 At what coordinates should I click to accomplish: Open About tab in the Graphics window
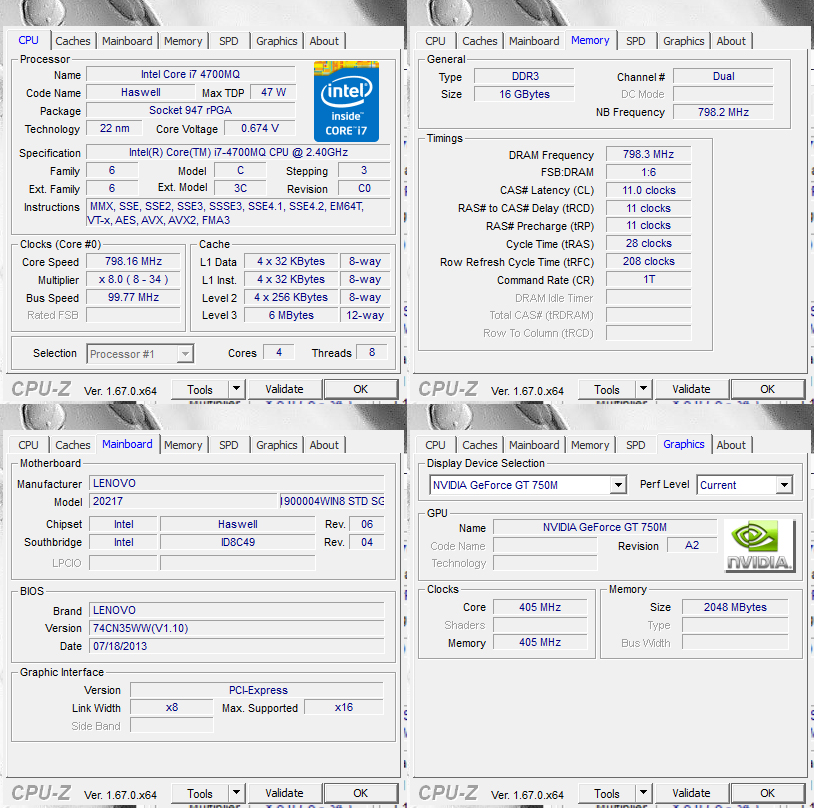click(731, 445)
